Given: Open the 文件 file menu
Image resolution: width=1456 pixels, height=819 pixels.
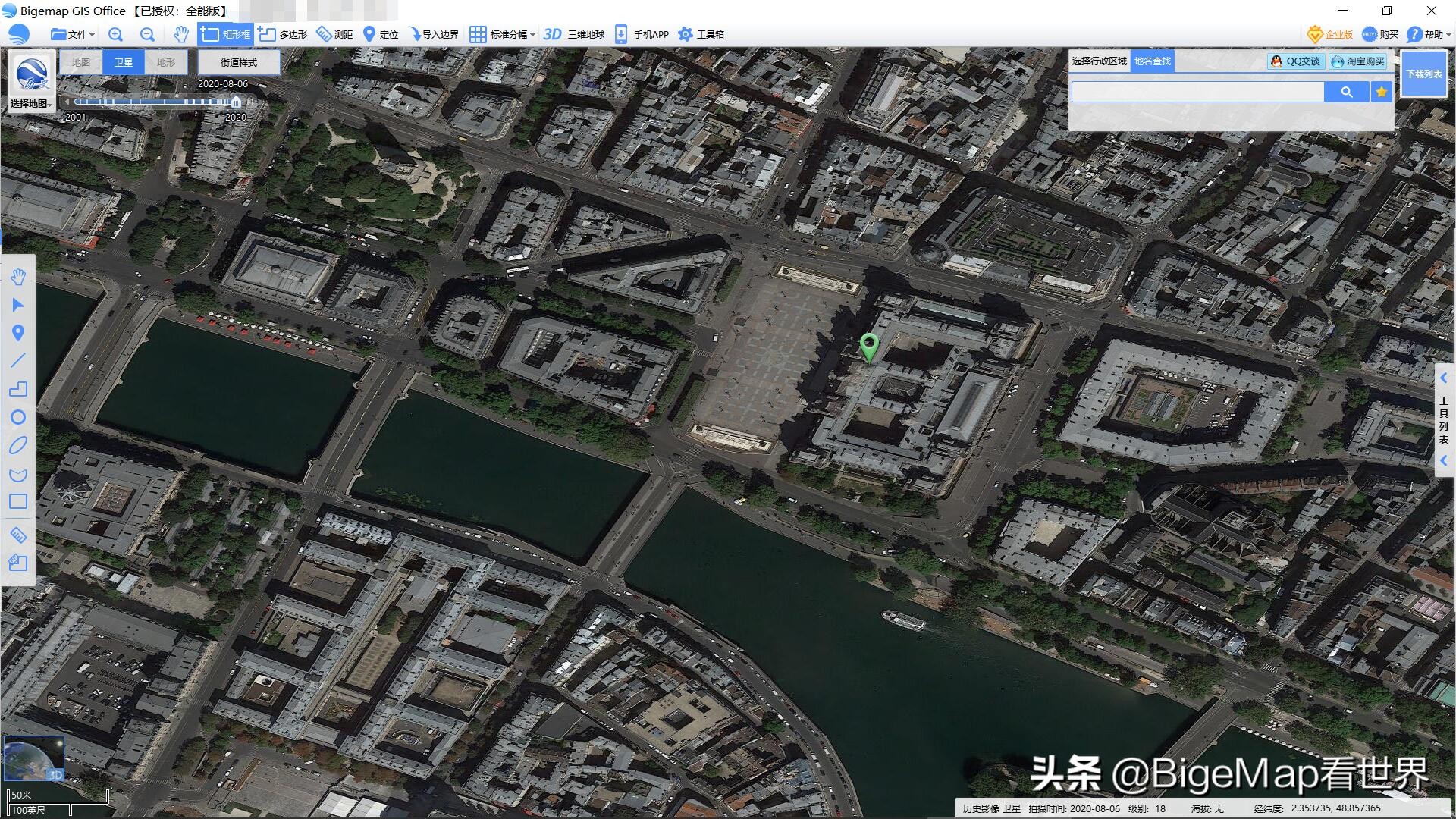Looking at the screenshot, I should coord(73,34).
